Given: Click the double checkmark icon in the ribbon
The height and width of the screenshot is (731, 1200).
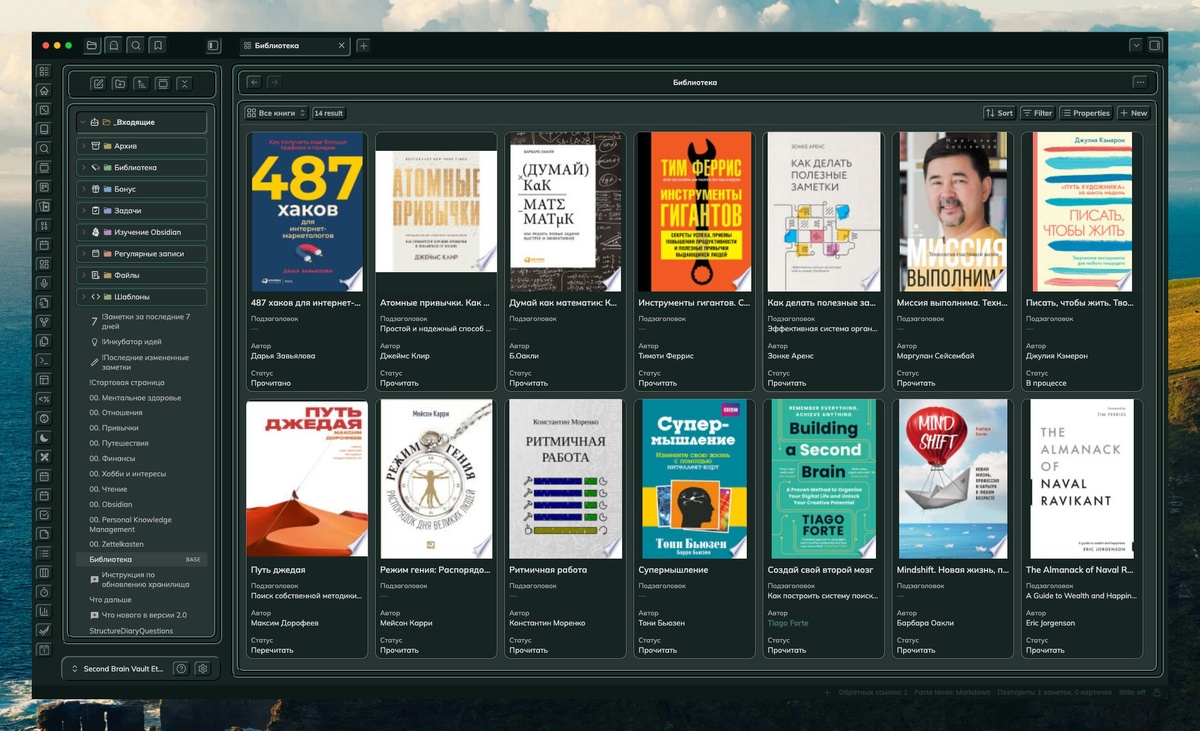Looking at the screenshot, I should (x=43, y=630).
